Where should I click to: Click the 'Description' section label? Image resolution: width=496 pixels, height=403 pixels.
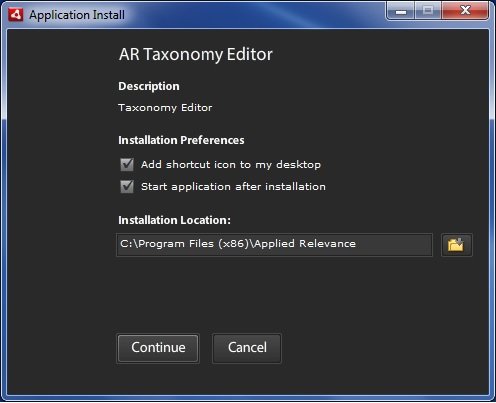(149, 86)
